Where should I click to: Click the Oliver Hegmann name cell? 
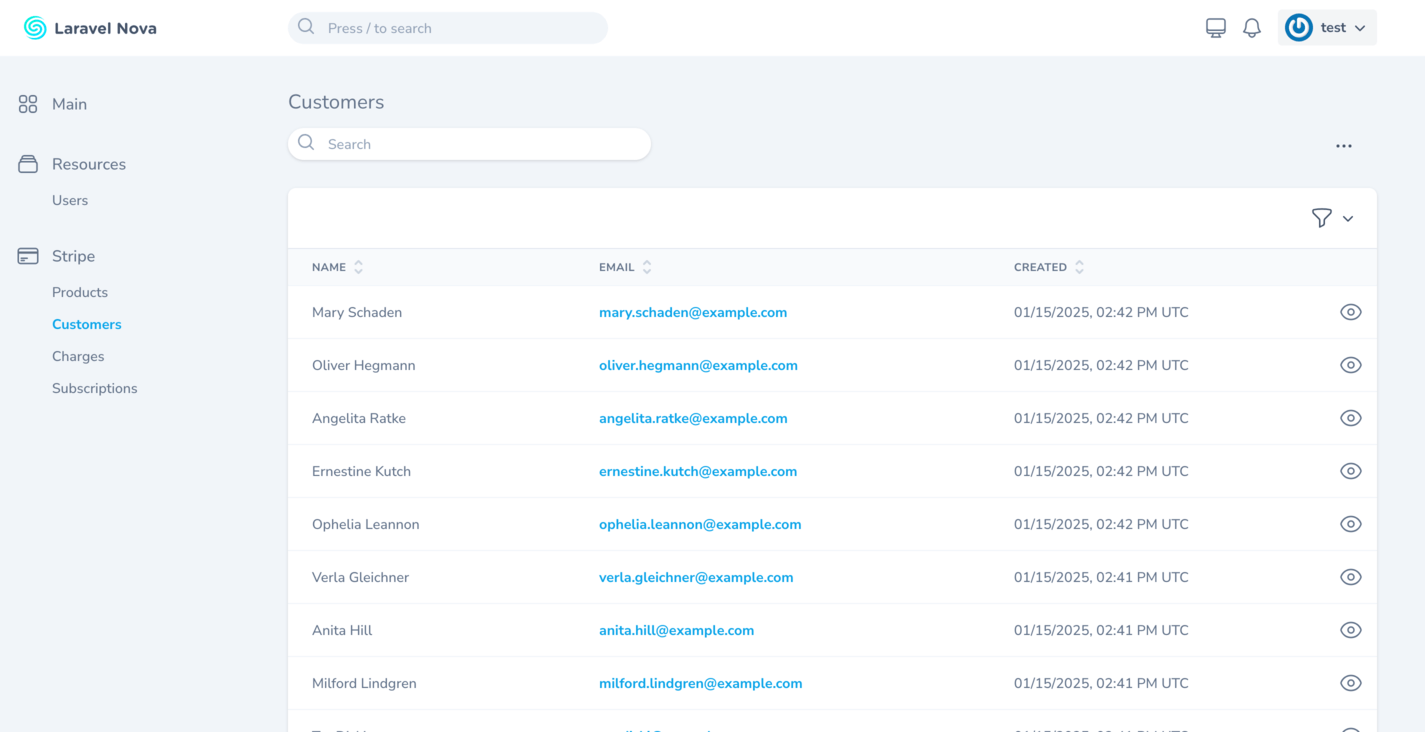pos(363,365)
